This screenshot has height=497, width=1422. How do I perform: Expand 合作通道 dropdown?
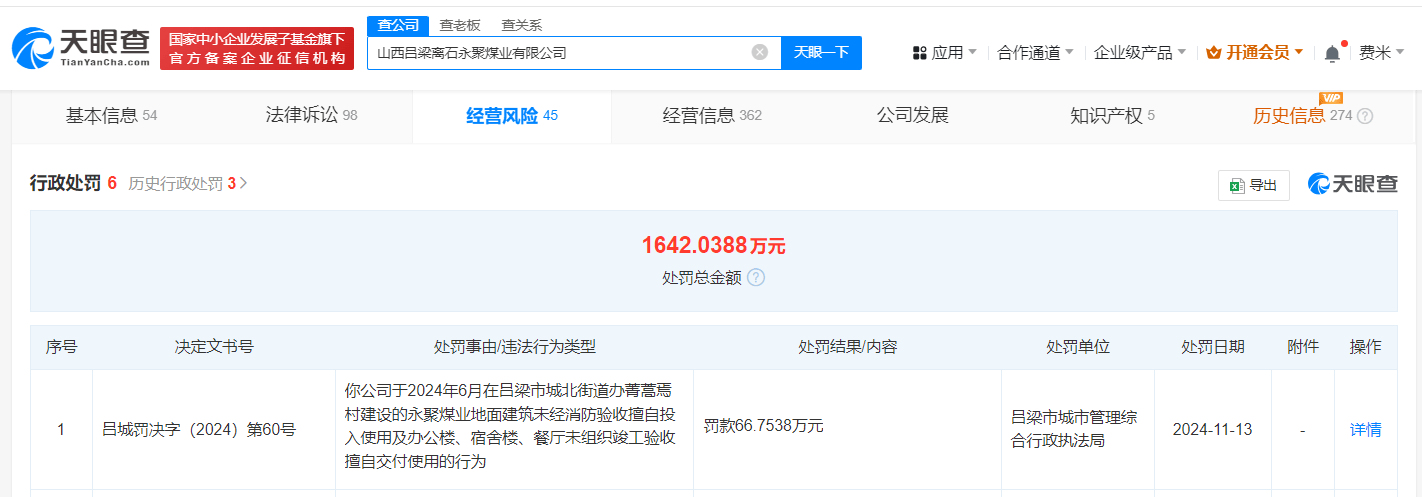click(x=1036, y=53)
